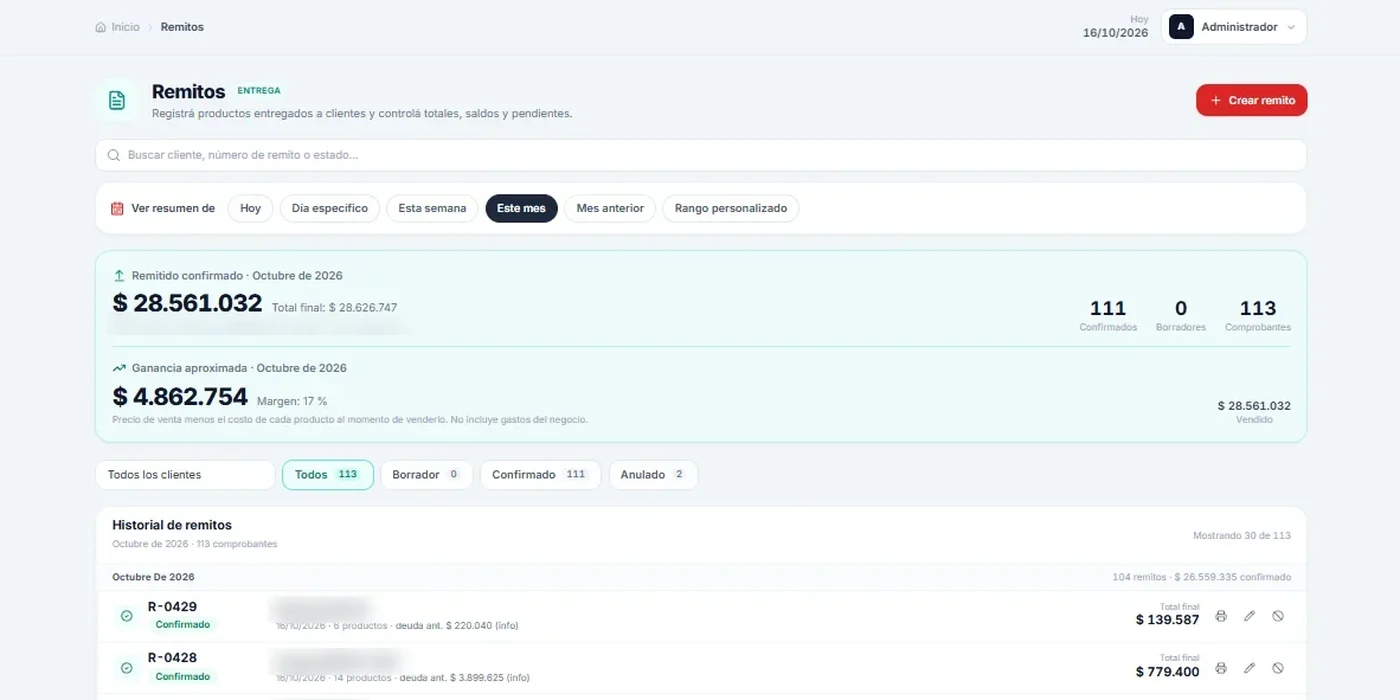The image size is (1400, 700).
Task: Click the Crear remito button
Action: (1252, 100)
